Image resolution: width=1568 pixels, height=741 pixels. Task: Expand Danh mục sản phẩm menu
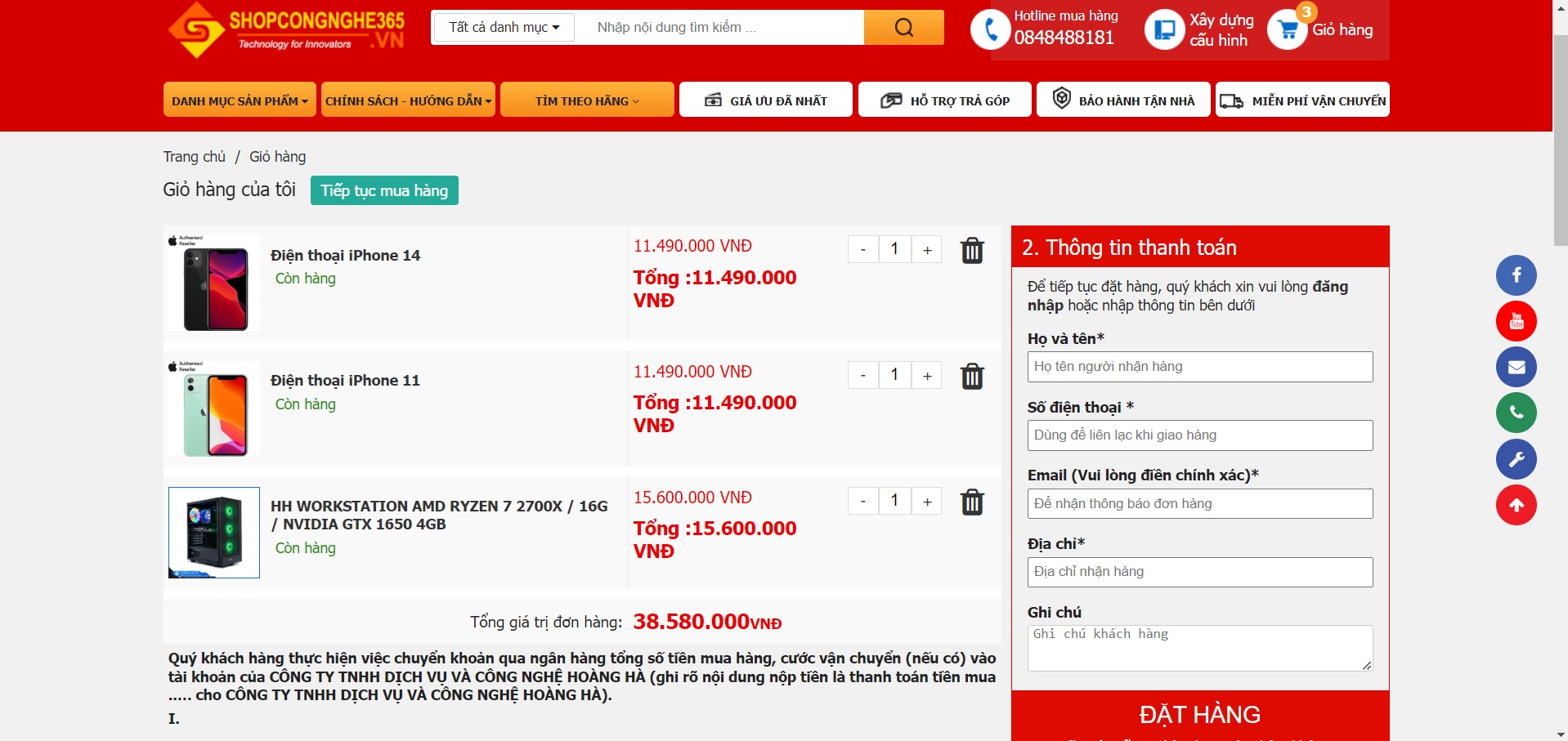(240, 100)
